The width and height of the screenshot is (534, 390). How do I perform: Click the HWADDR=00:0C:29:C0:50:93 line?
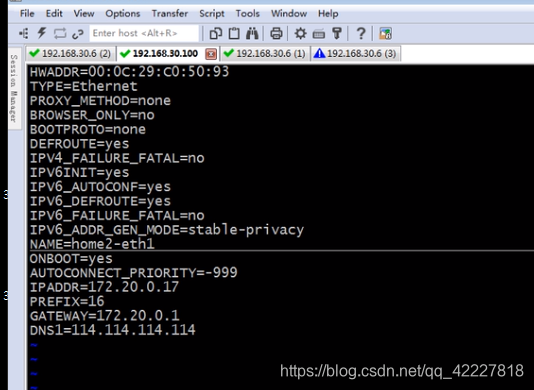click(129, 72)
